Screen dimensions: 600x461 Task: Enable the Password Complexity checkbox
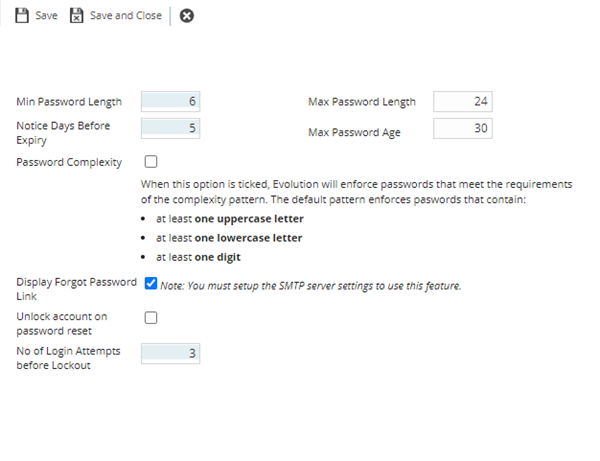pyautogui.click(x=151, y=161)
